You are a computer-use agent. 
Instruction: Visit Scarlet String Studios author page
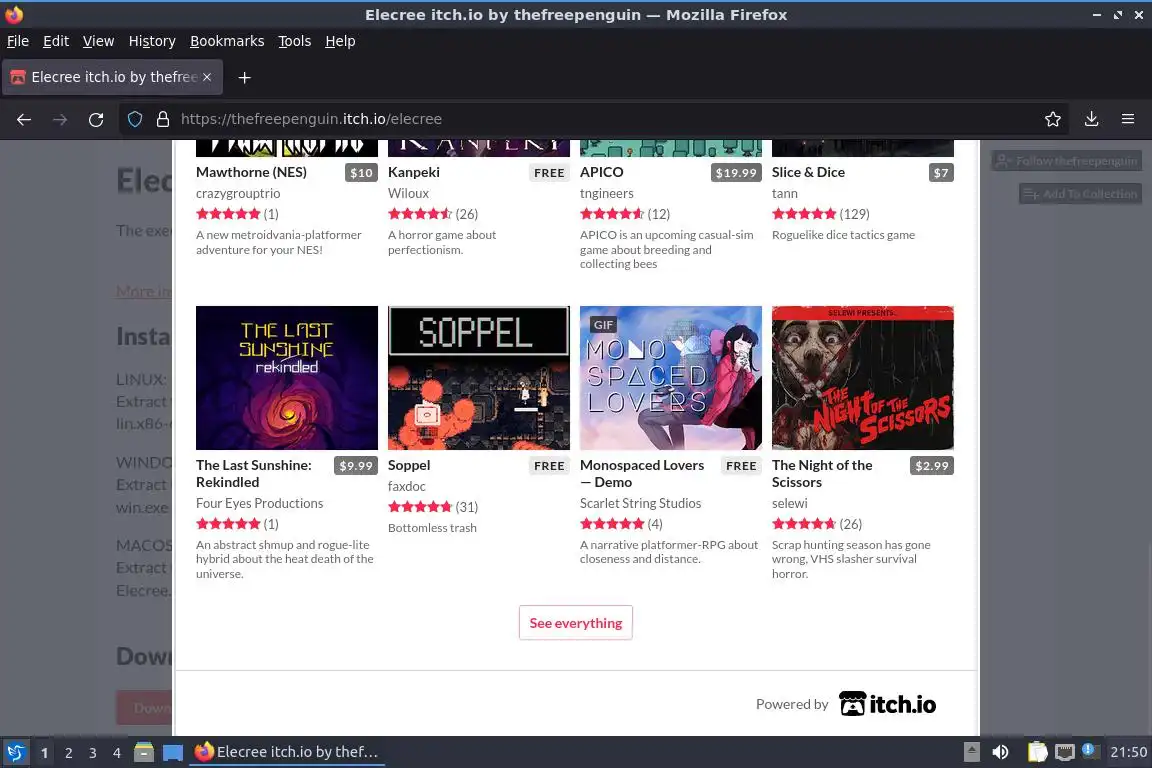[x=640, y=503]
